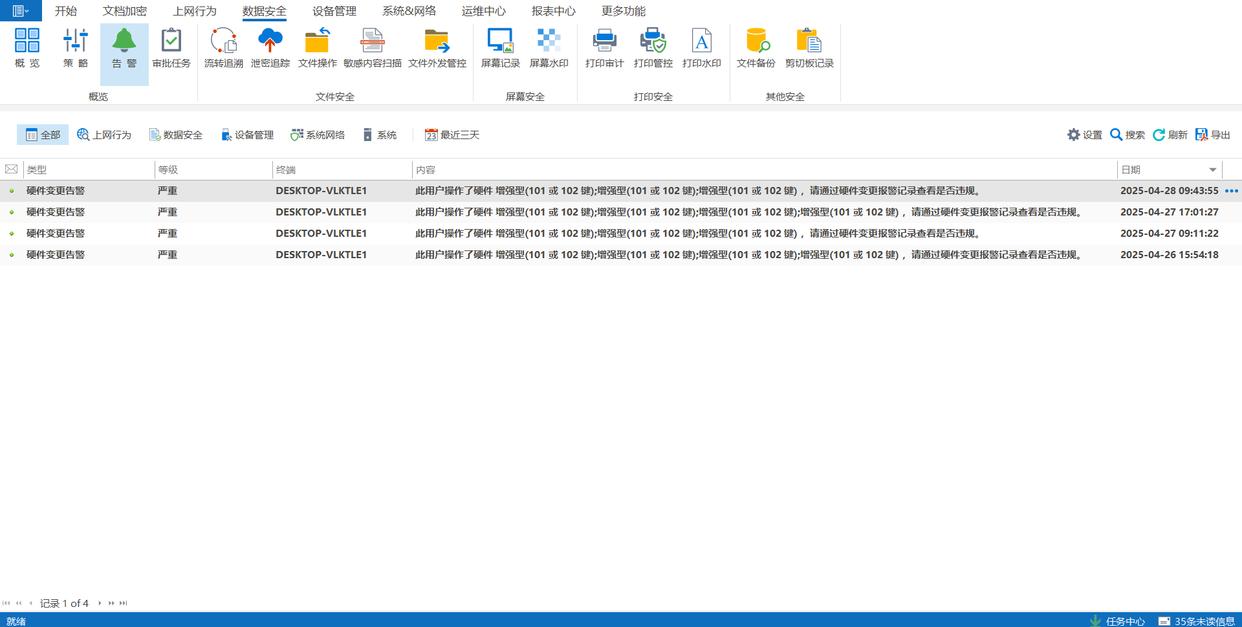Open 文件备份 file backup

click(756, 49)
